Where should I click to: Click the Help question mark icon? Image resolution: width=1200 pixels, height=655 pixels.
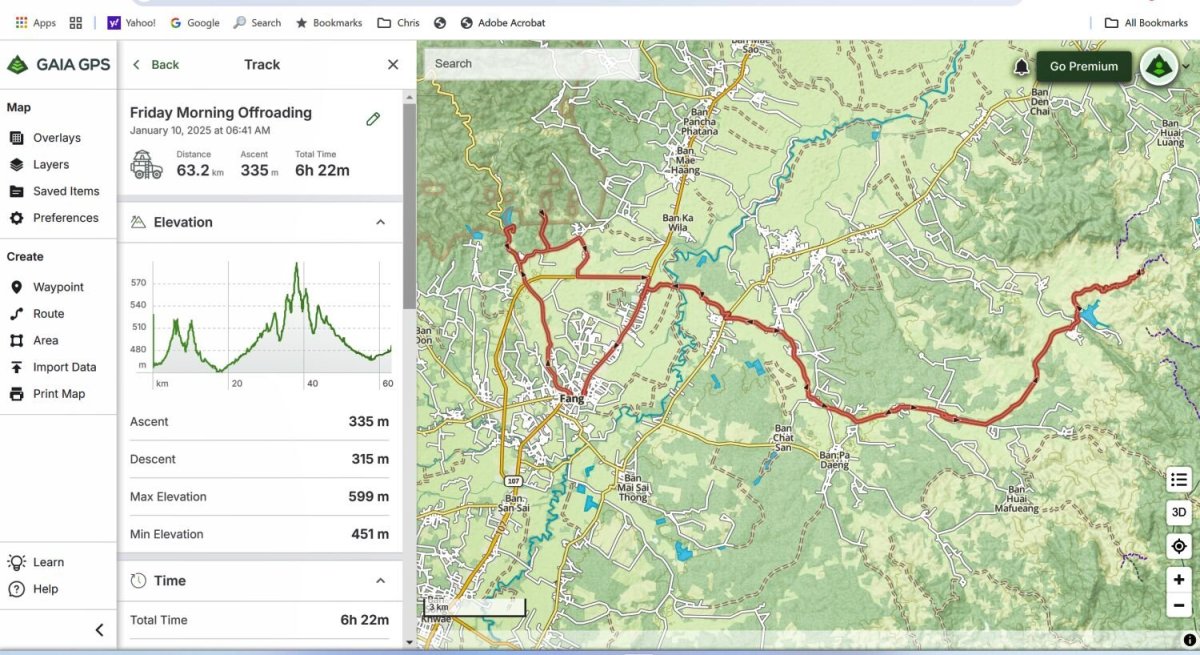[x=16, y=589]
